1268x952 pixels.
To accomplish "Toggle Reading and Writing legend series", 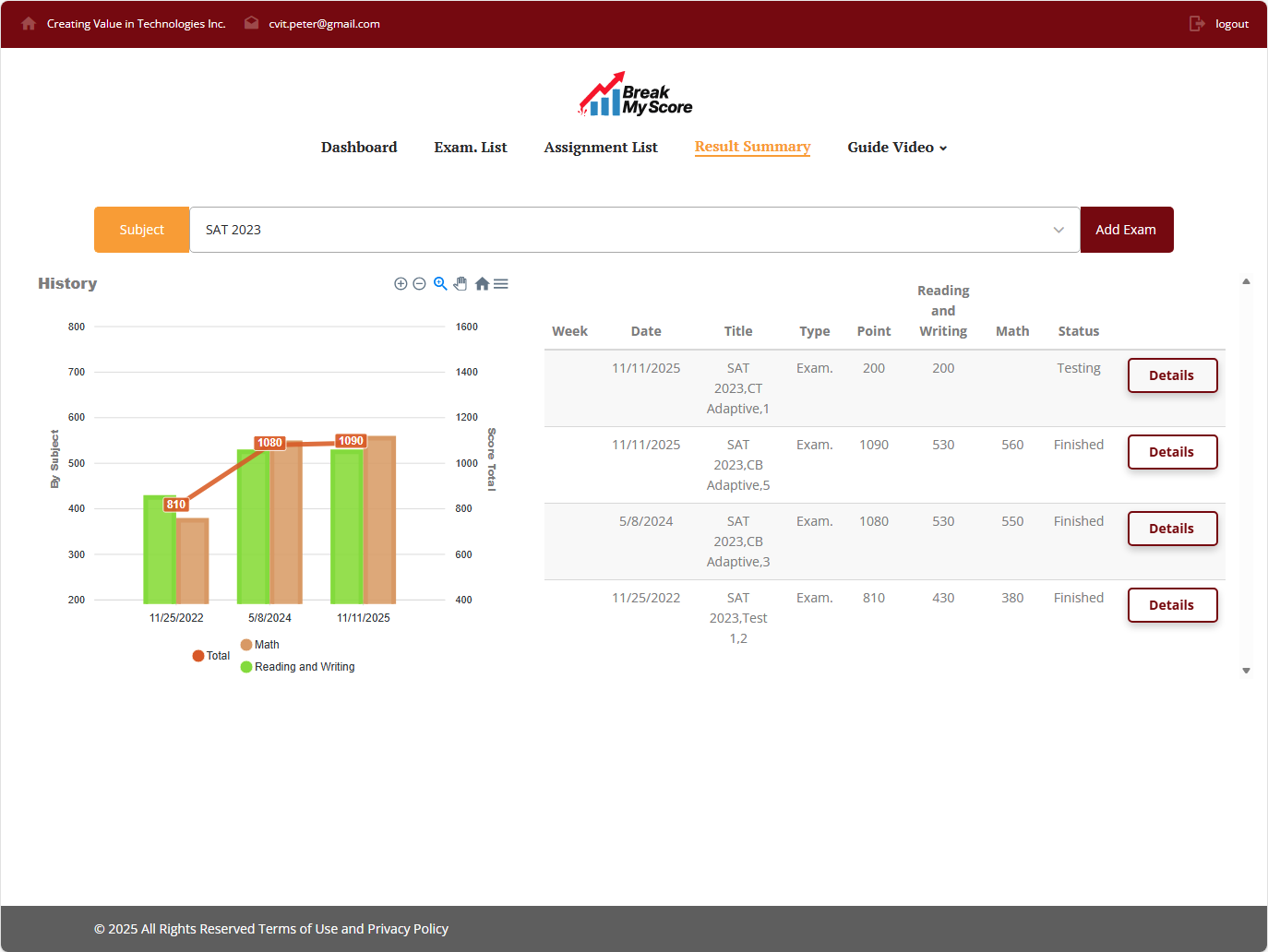I will pos(298,667).
